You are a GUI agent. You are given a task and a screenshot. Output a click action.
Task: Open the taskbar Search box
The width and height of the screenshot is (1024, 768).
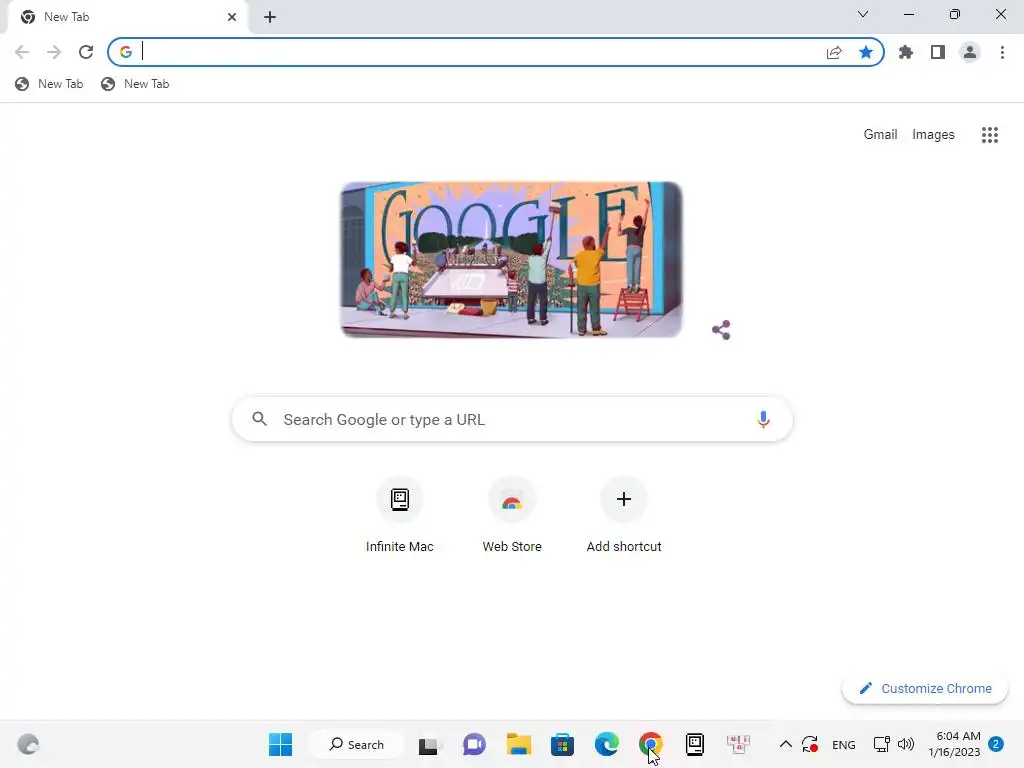(357, 744)
